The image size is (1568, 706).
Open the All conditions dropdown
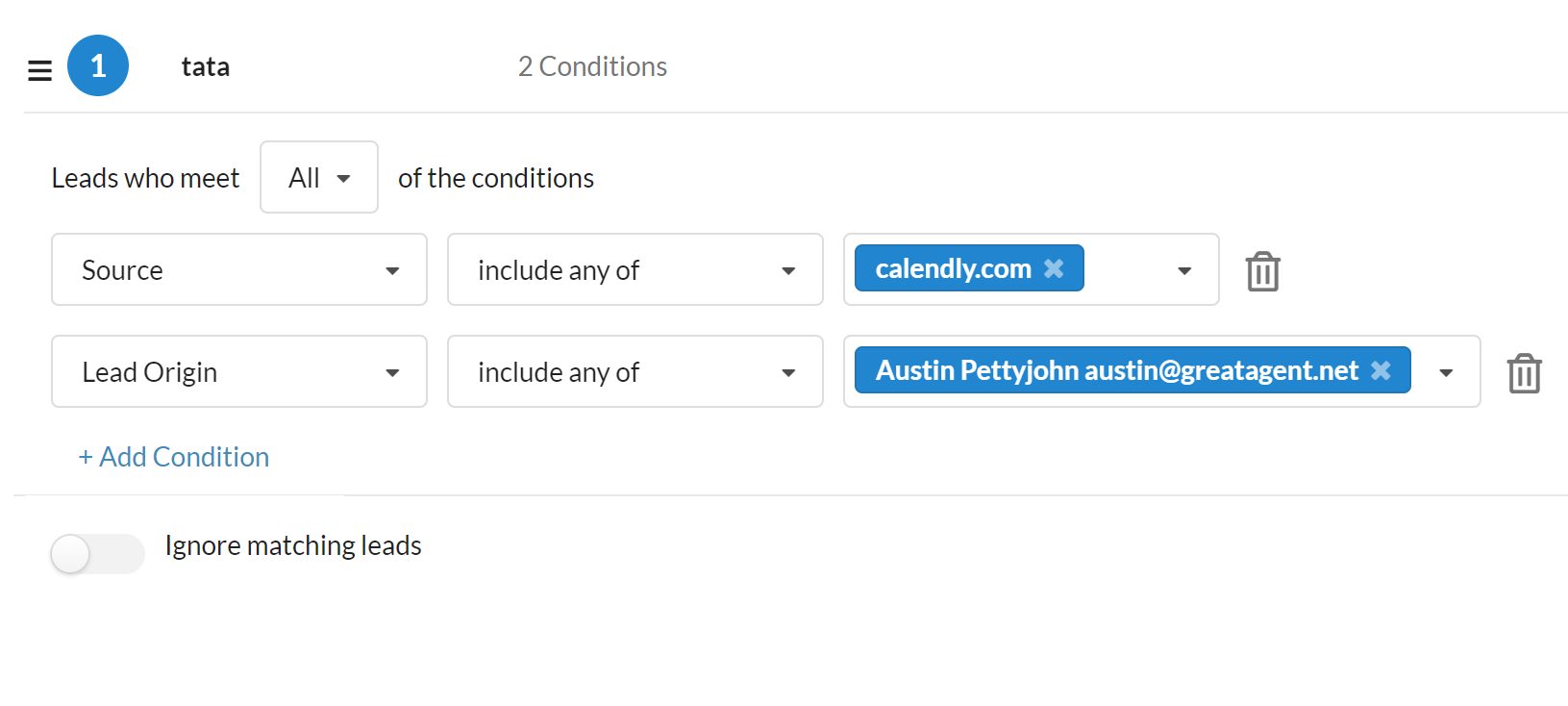(319, 177)
